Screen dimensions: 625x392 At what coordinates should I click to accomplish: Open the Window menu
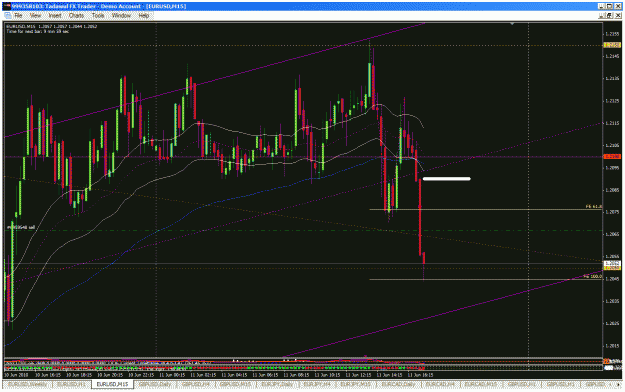[x=121, y=16]
